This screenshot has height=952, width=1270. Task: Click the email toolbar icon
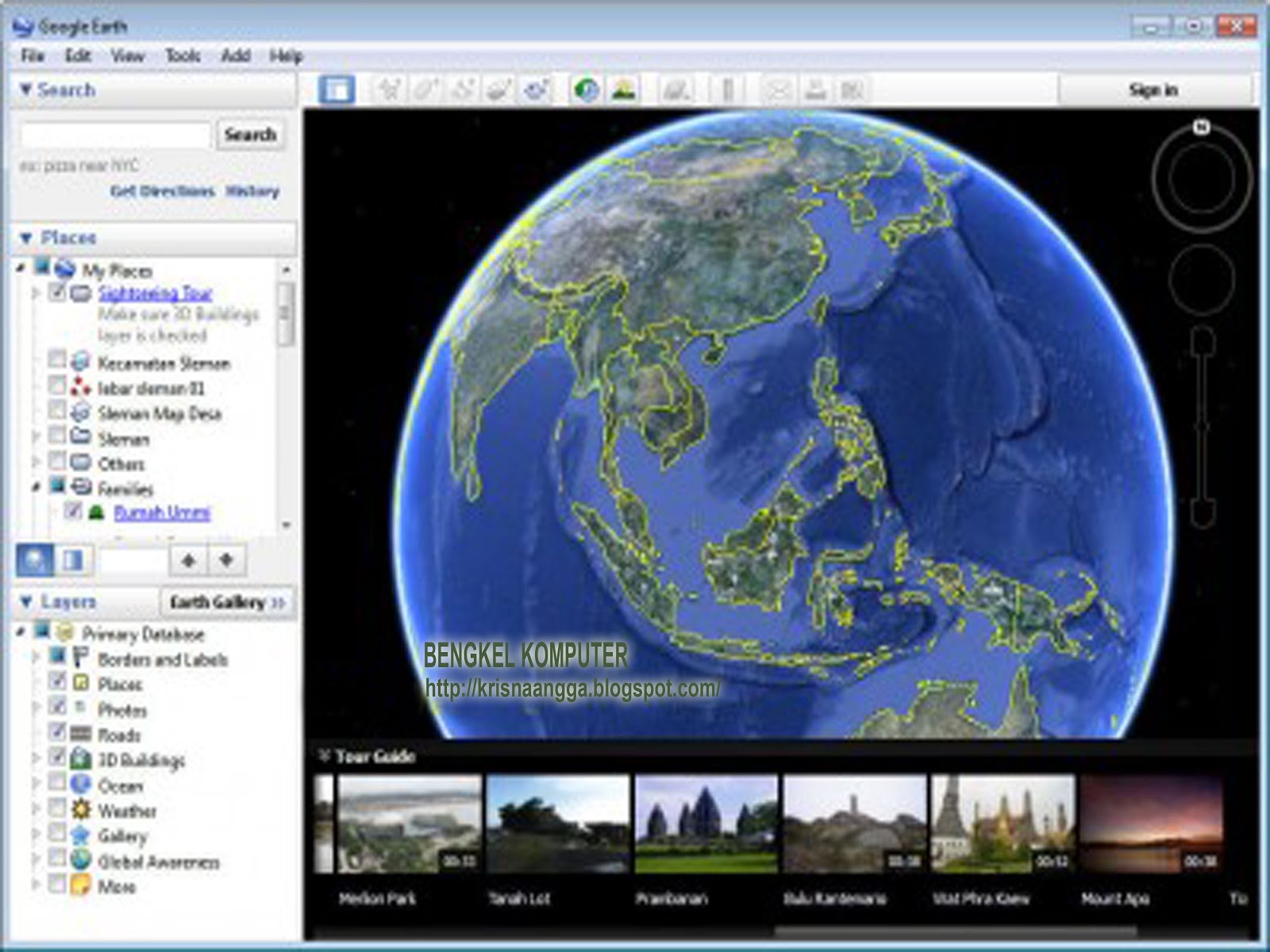[778, 90]
